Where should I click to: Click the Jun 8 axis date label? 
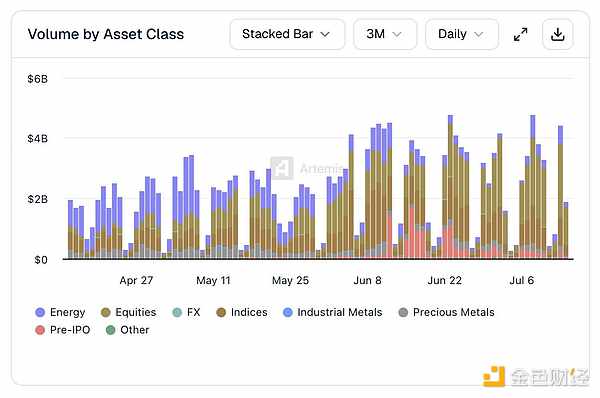(367, 281)
